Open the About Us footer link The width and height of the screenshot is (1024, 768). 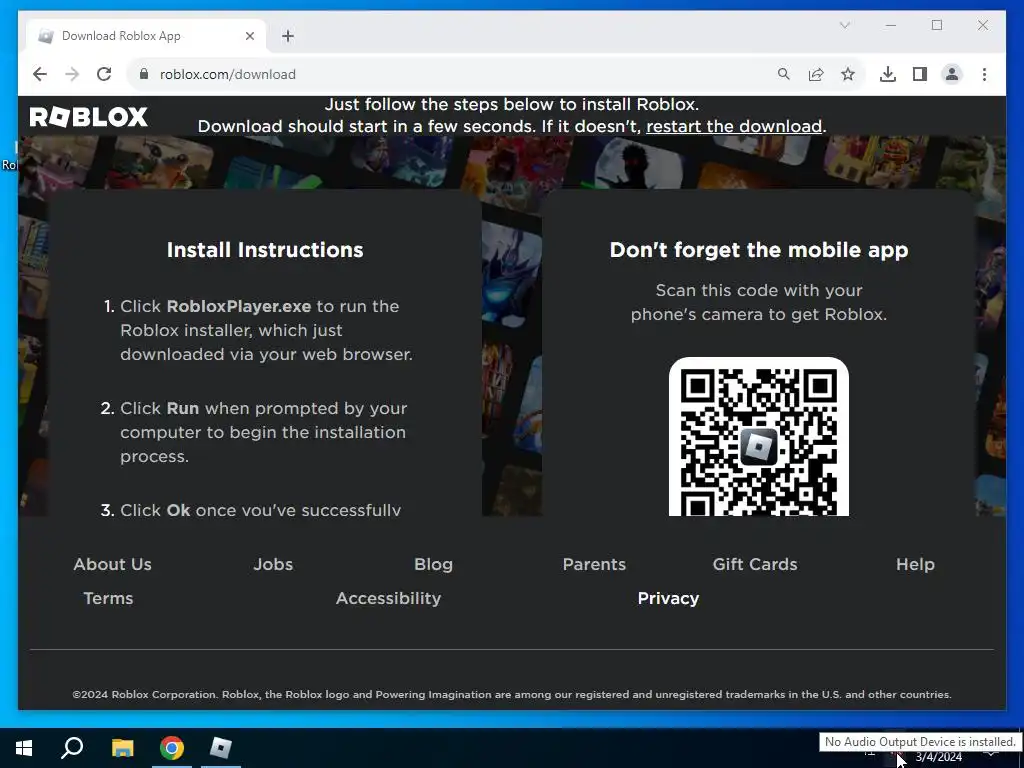pos(112,564)
